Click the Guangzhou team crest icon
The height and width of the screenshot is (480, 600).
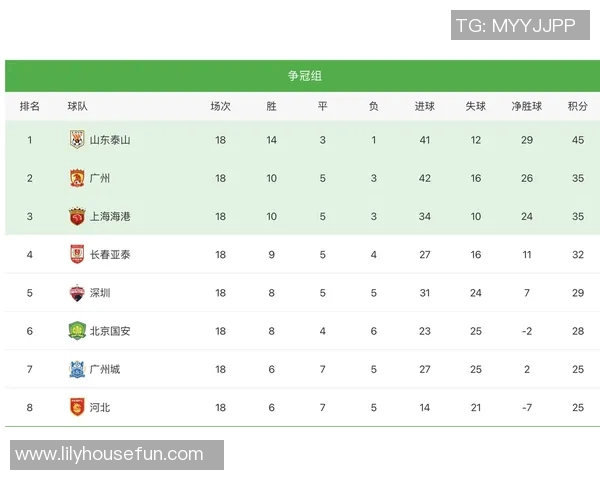tap(77, 178)
